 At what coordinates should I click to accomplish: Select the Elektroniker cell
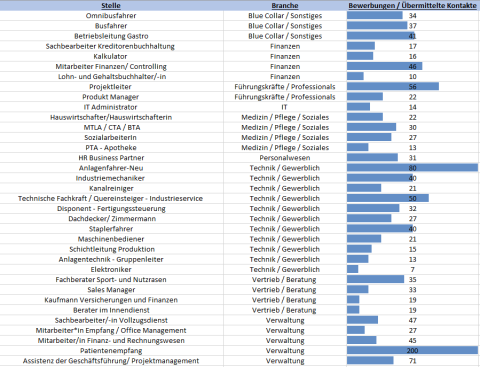111,269
